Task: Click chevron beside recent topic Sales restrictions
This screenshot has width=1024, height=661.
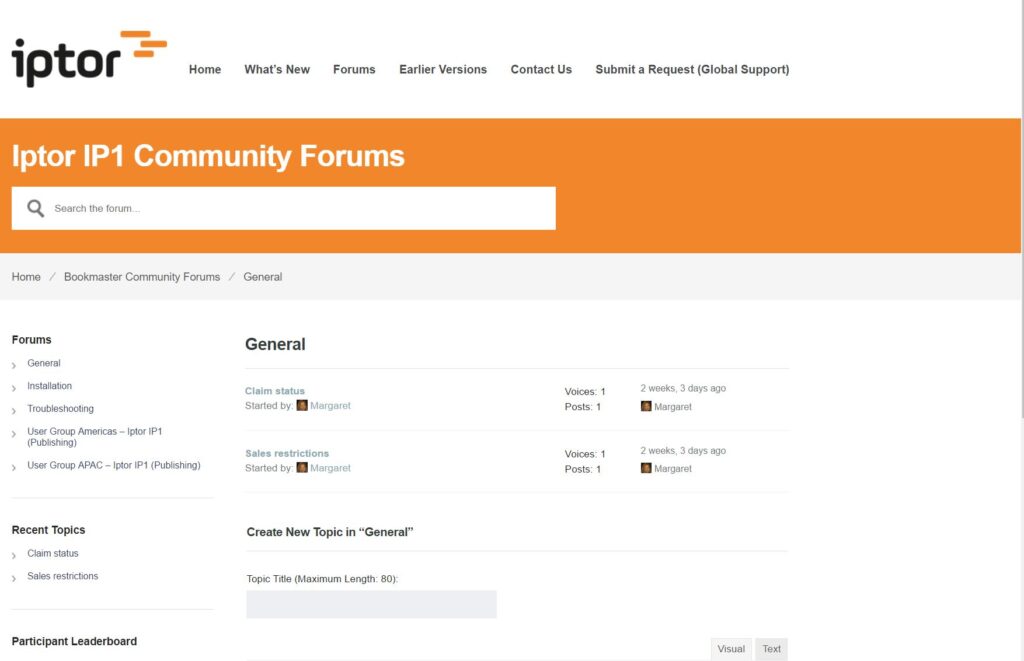Action: pos(14,578)
